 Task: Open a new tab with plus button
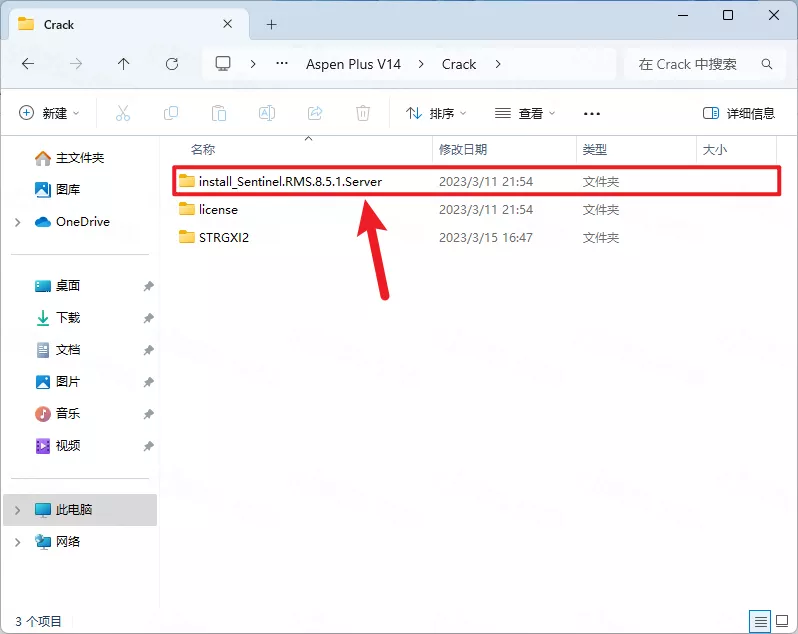click(271, 24)
